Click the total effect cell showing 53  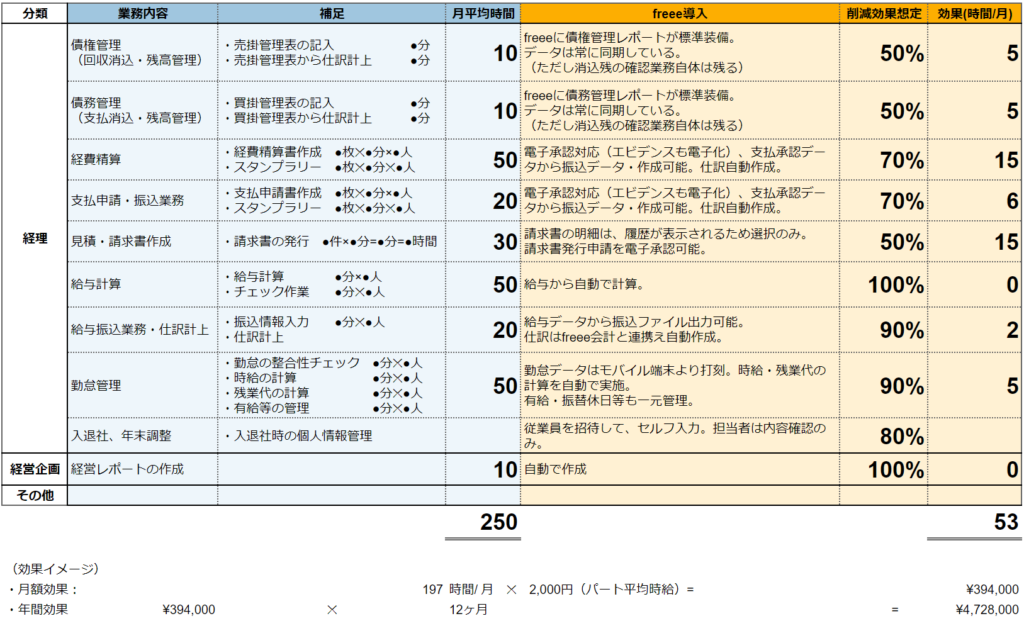click(975, 521)
